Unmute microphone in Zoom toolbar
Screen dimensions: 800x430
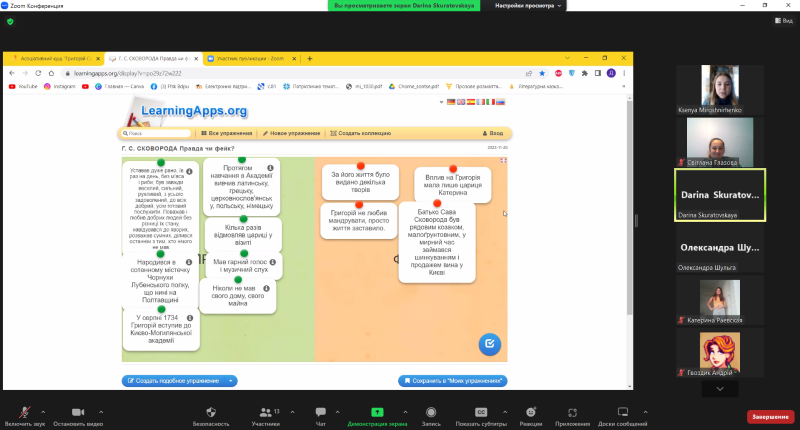(x=24, y=415)
